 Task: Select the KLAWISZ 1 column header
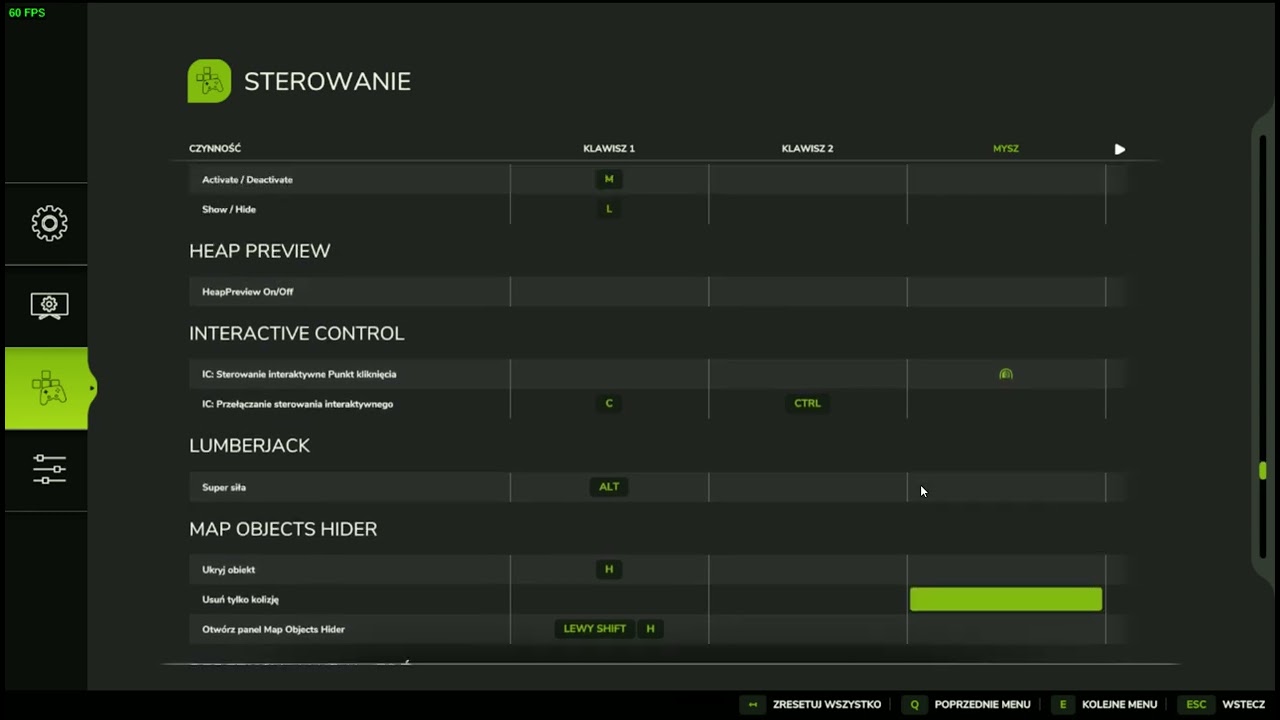609,148
